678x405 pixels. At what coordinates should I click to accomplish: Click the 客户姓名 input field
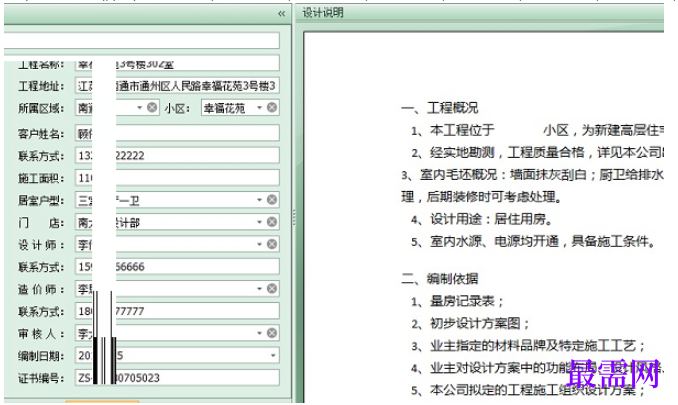point(177,133)
